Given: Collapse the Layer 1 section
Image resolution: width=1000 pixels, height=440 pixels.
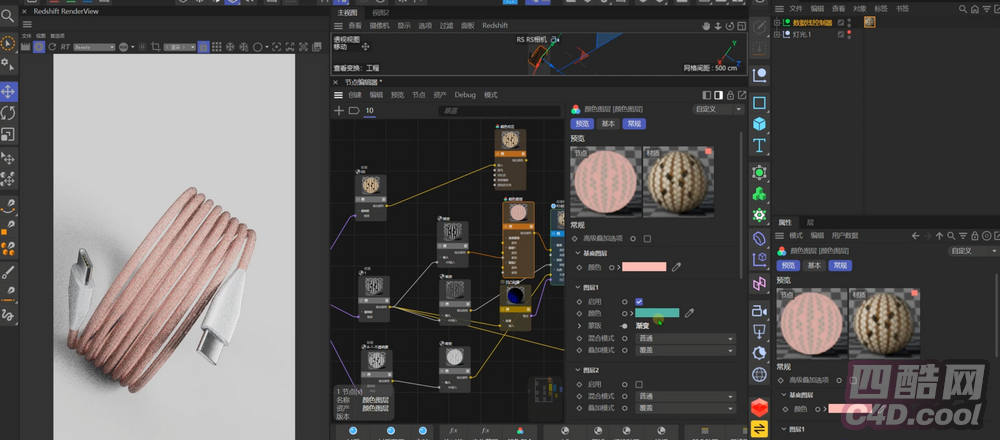Looking at the screenshot, I should click(x=577, y=288).
